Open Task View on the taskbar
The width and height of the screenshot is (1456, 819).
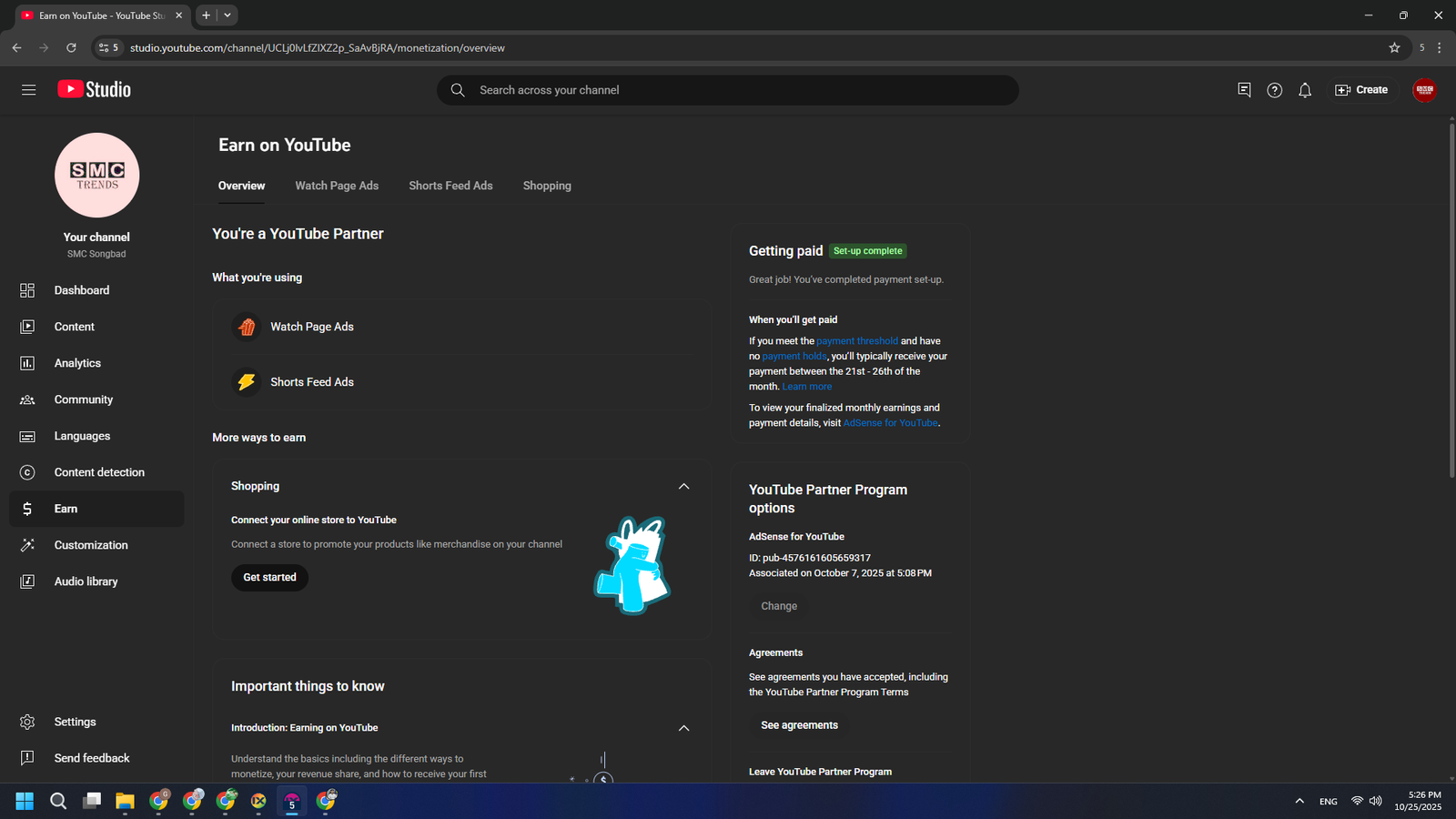(92, 801)
